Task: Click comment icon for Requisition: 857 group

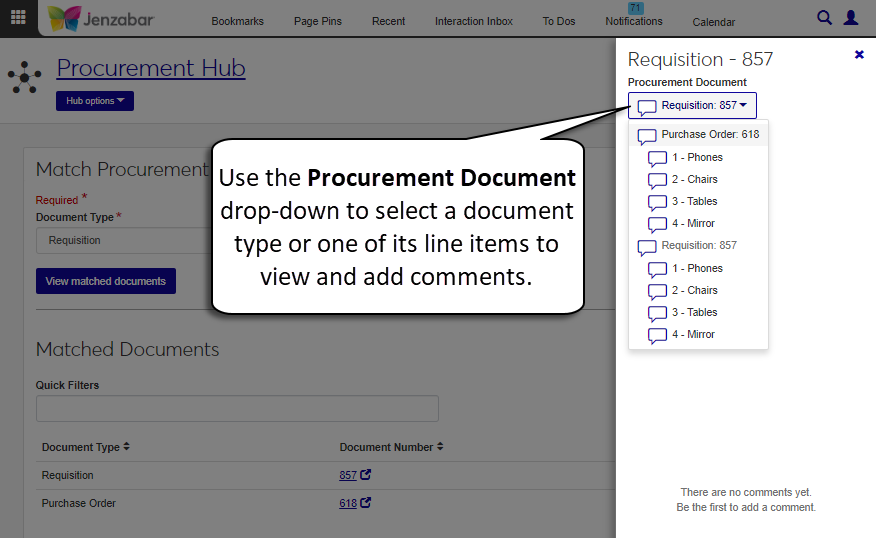Action: pyautogui.click(x=647, y=247)
